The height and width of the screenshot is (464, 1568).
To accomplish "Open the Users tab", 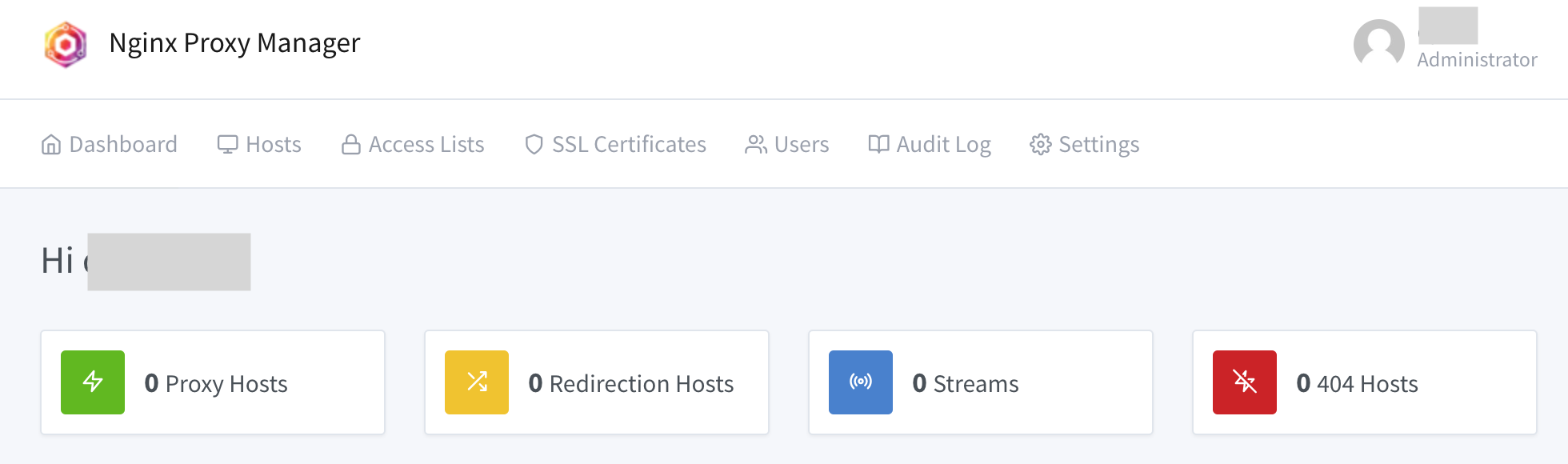I will pos(787,144).
